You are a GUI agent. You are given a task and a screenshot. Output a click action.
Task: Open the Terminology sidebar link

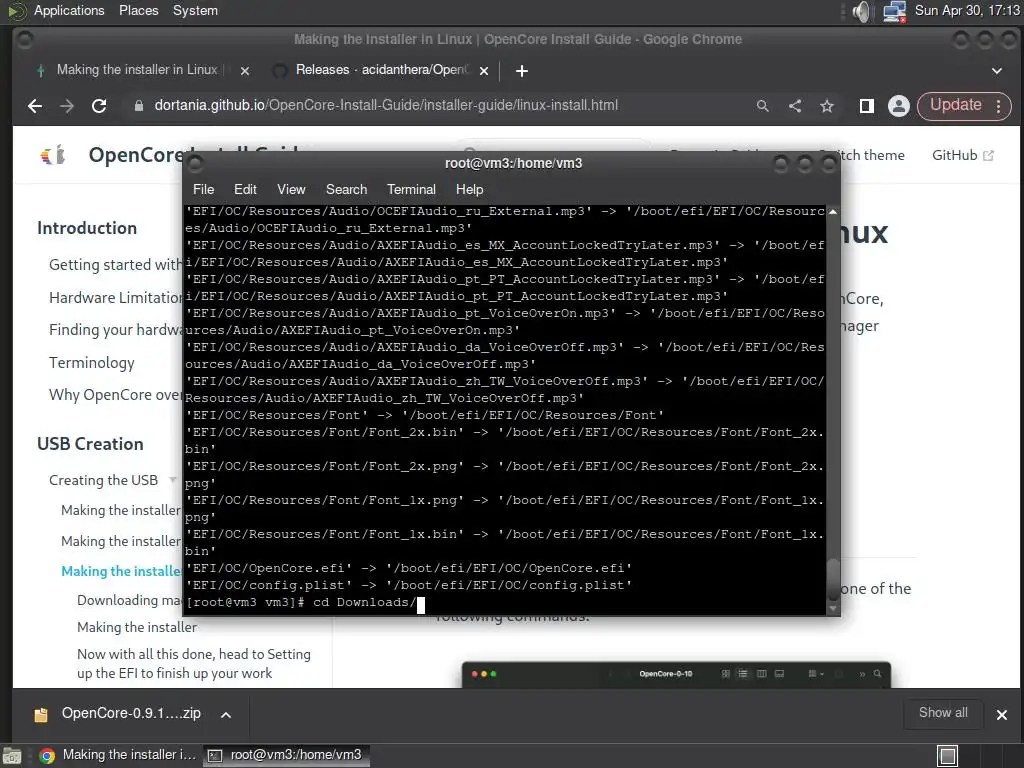(x=91, y=362)
